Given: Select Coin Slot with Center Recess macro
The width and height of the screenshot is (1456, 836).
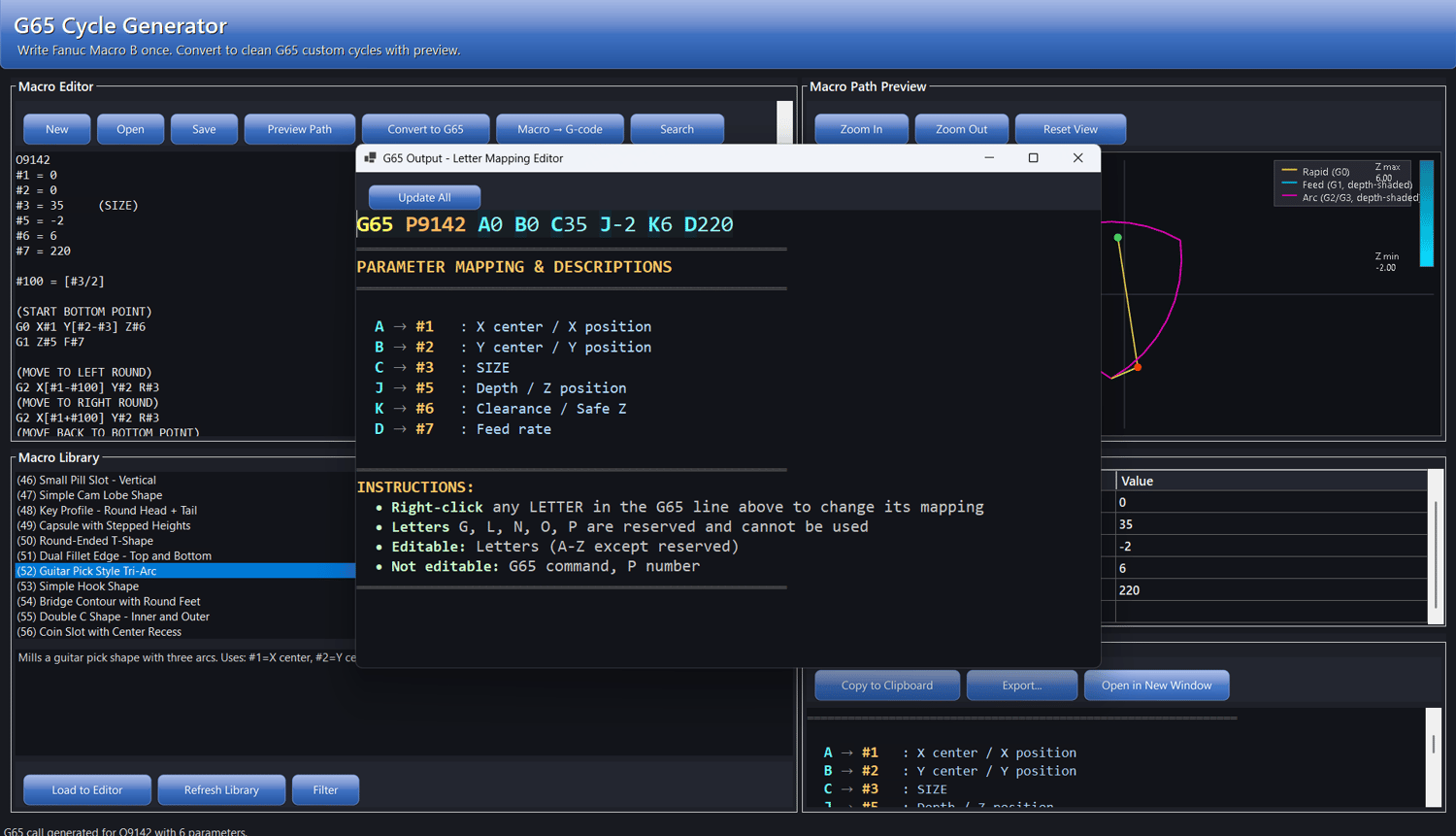Looking at the screenshot, I should click(99, 632).
